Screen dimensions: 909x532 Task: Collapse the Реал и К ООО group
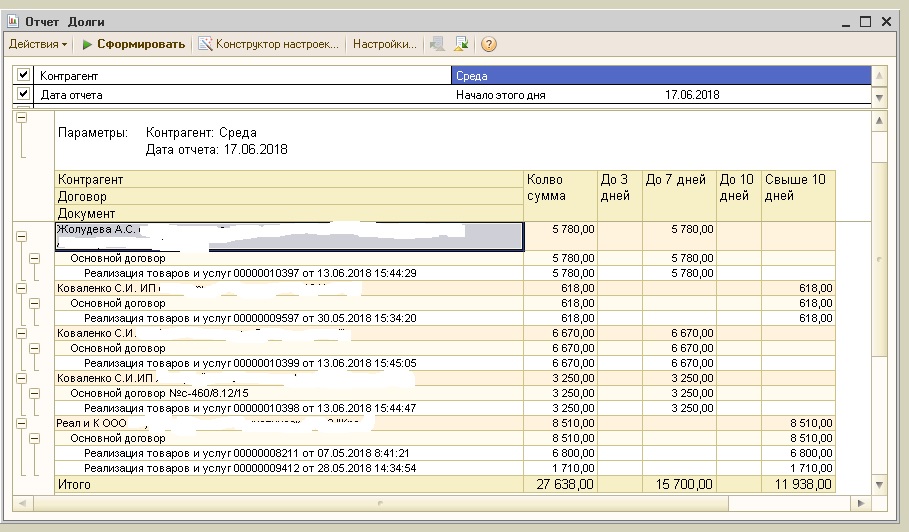[20, 424]
